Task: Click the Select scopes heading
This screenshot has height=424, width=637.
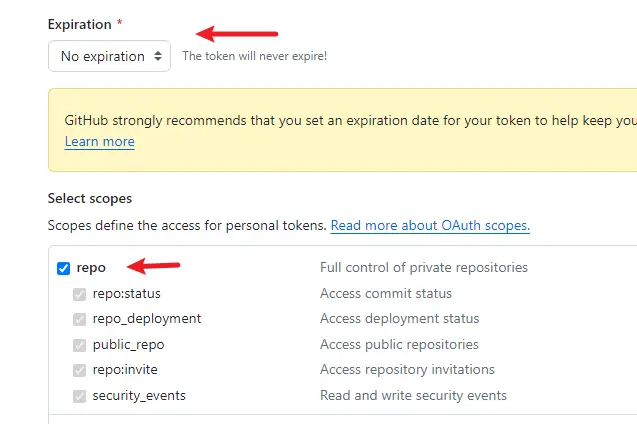Action: pyautogui.click(x=90, y=199)
